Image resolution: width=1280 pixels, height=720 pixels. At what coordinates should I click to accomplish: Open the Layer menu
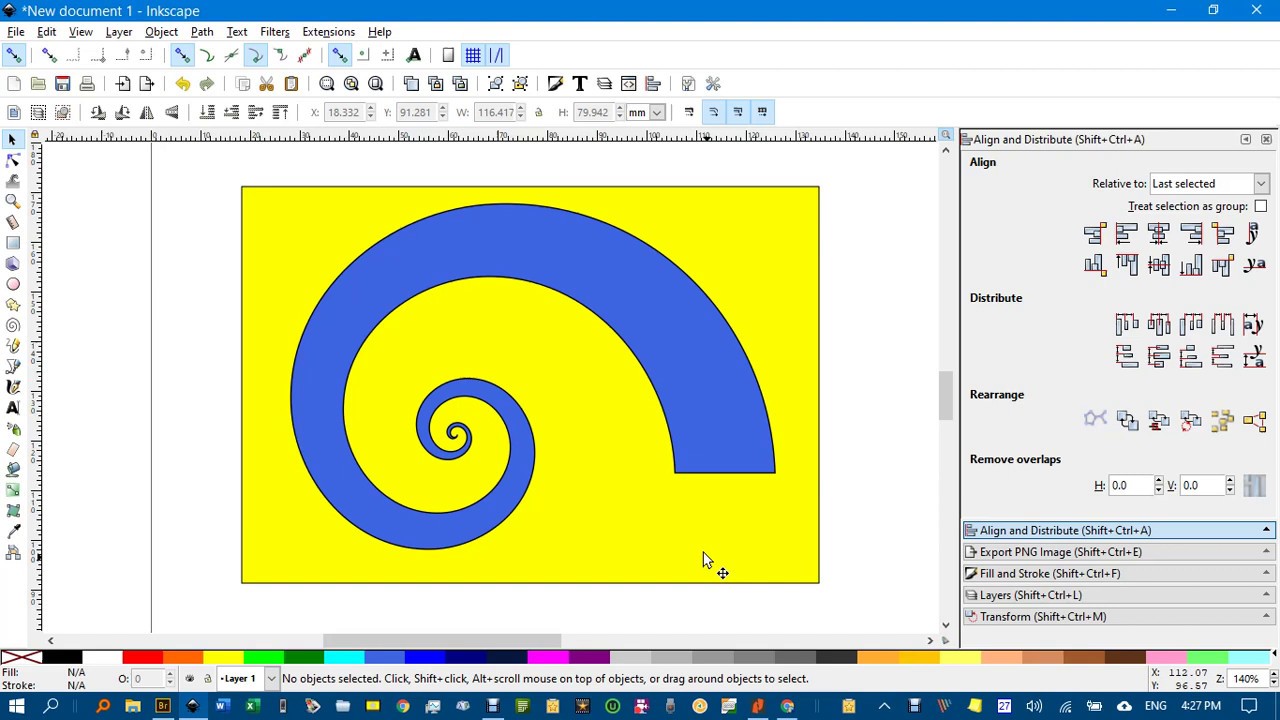[118, 32]
